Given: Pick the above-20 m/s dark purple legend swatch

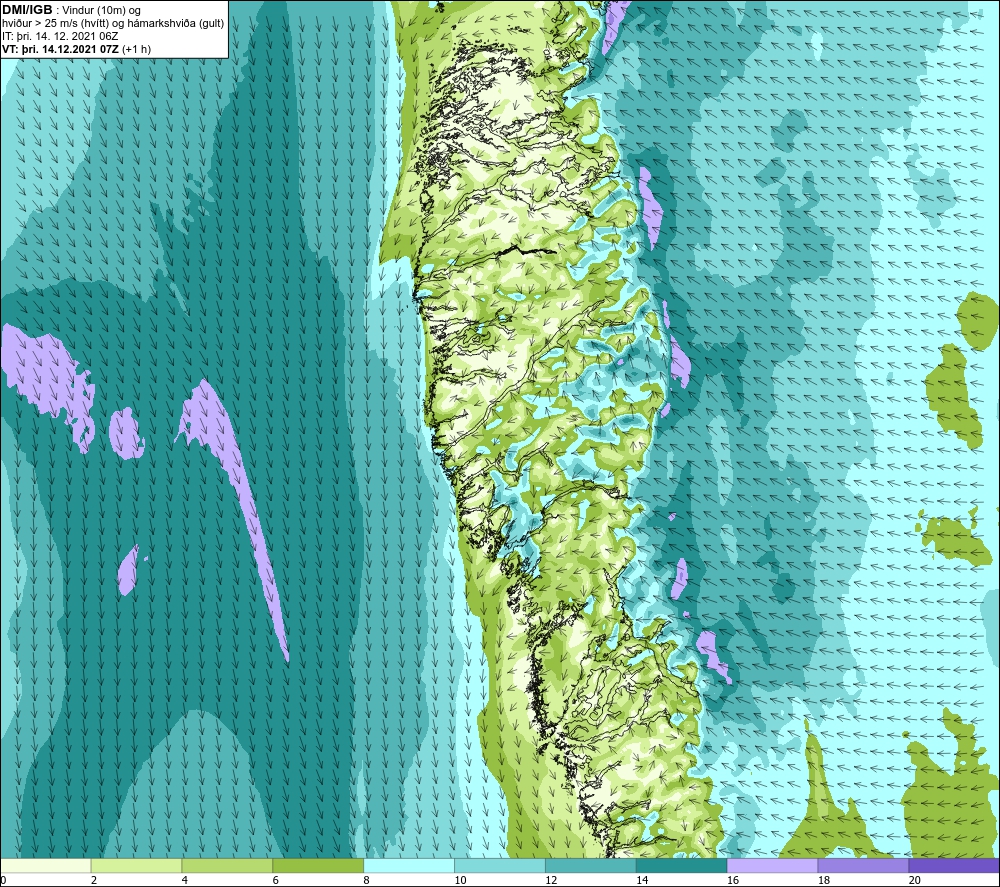Looking at the screenshot, I should point(954,866).
